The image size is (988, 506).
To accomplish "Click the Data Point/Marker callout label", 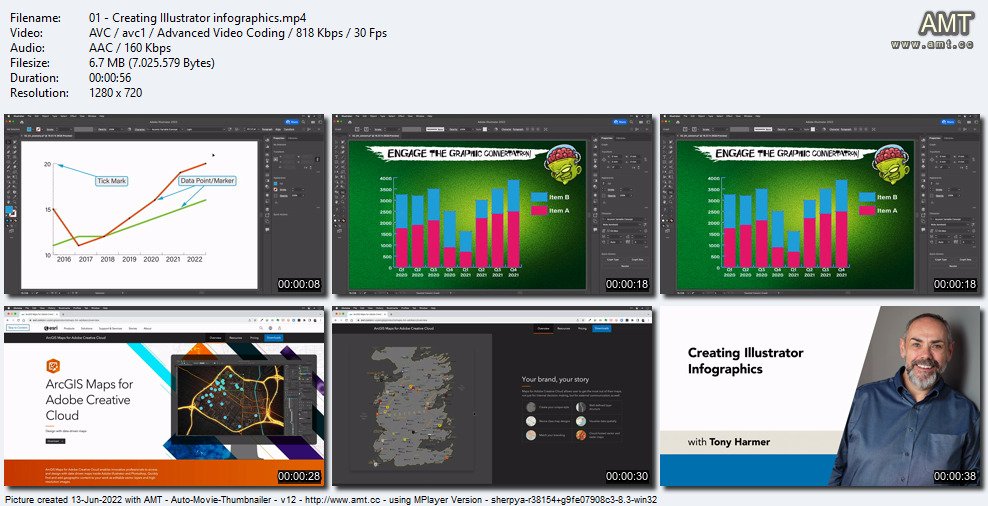I will coord(207,180).
